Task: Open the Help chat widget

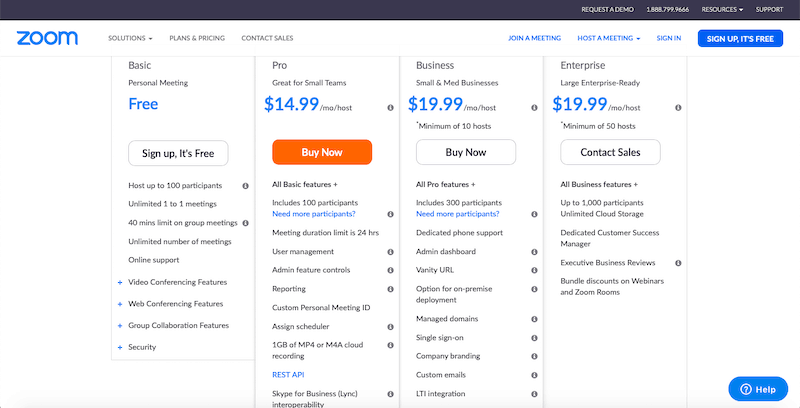Action: 757,389
